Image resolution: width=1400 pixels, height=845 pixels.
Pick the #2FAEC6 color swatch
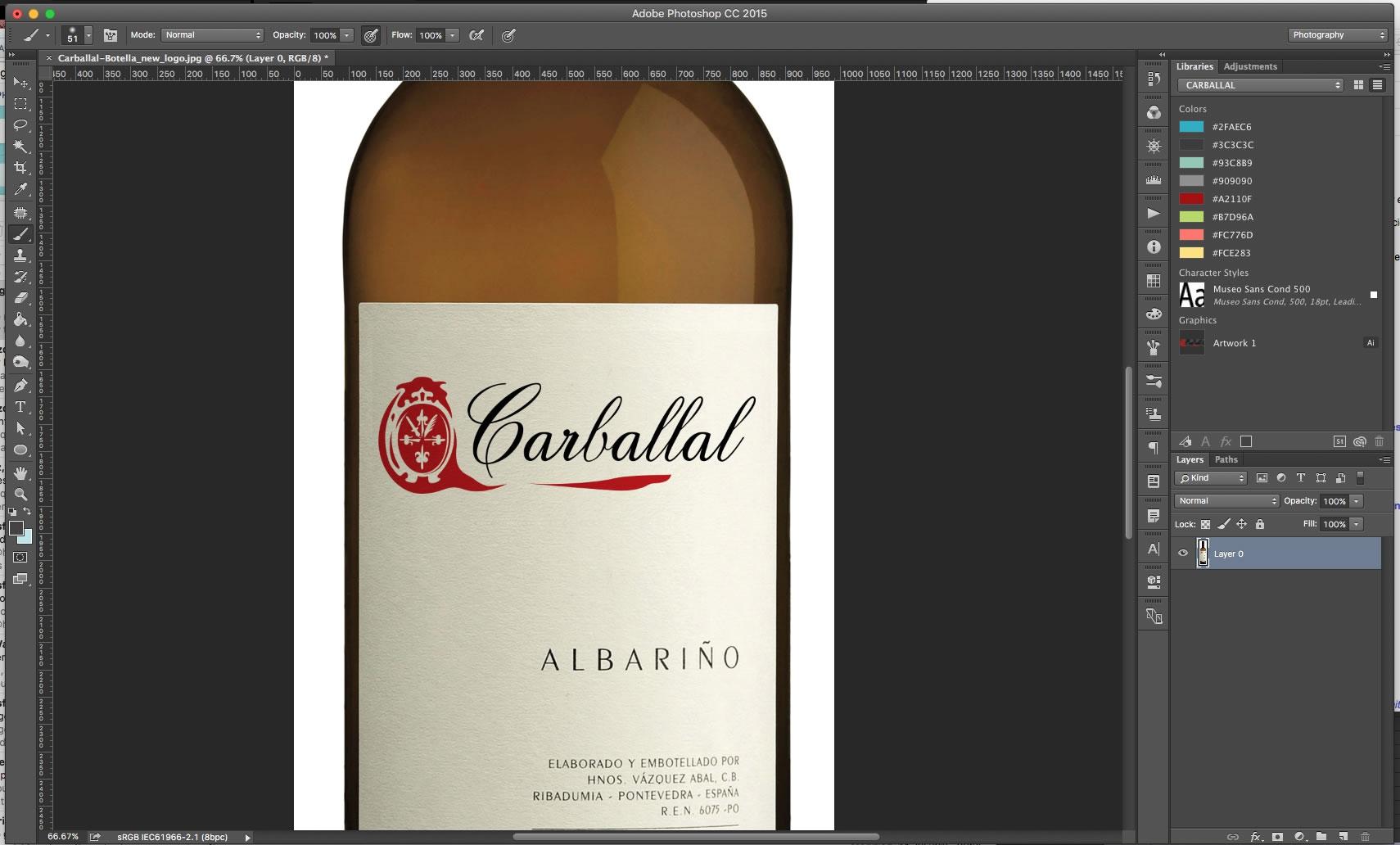coord(1191,127)
